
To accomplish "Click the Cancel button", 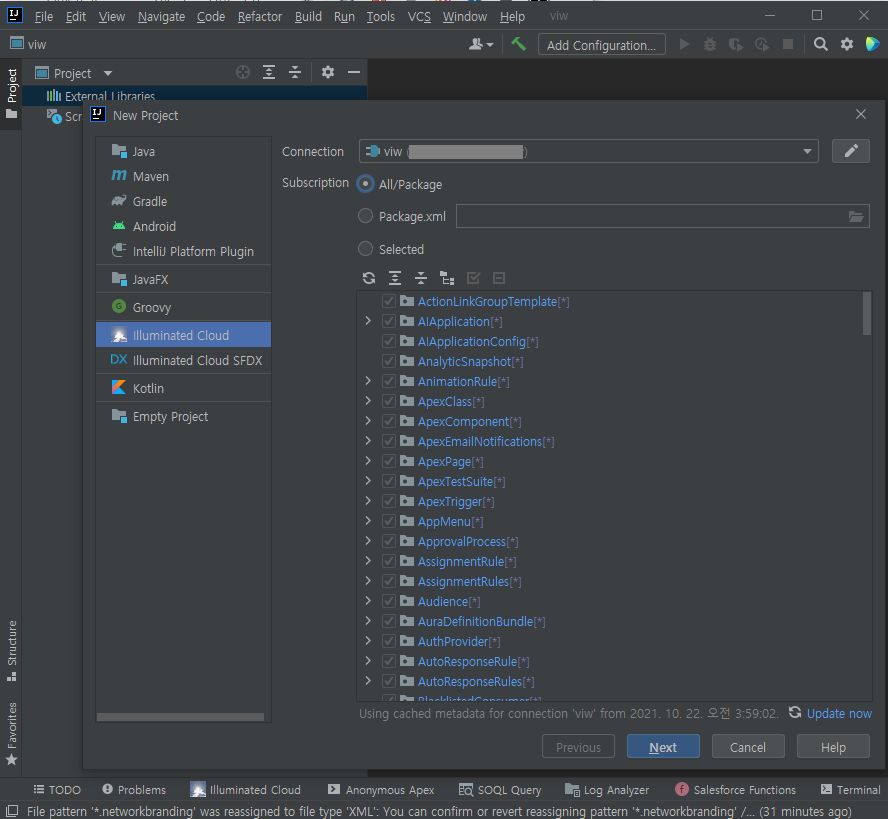I will 748,747.
